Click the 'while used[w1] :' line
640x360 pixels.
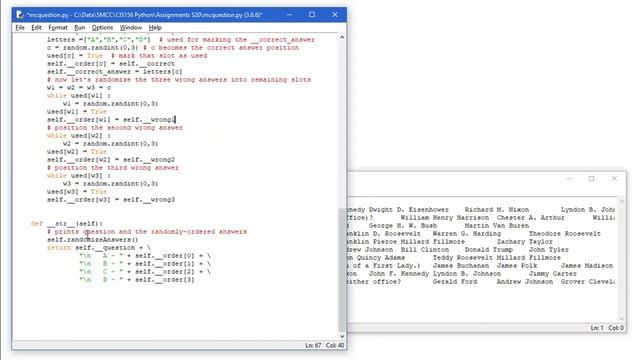pos(79,96)
